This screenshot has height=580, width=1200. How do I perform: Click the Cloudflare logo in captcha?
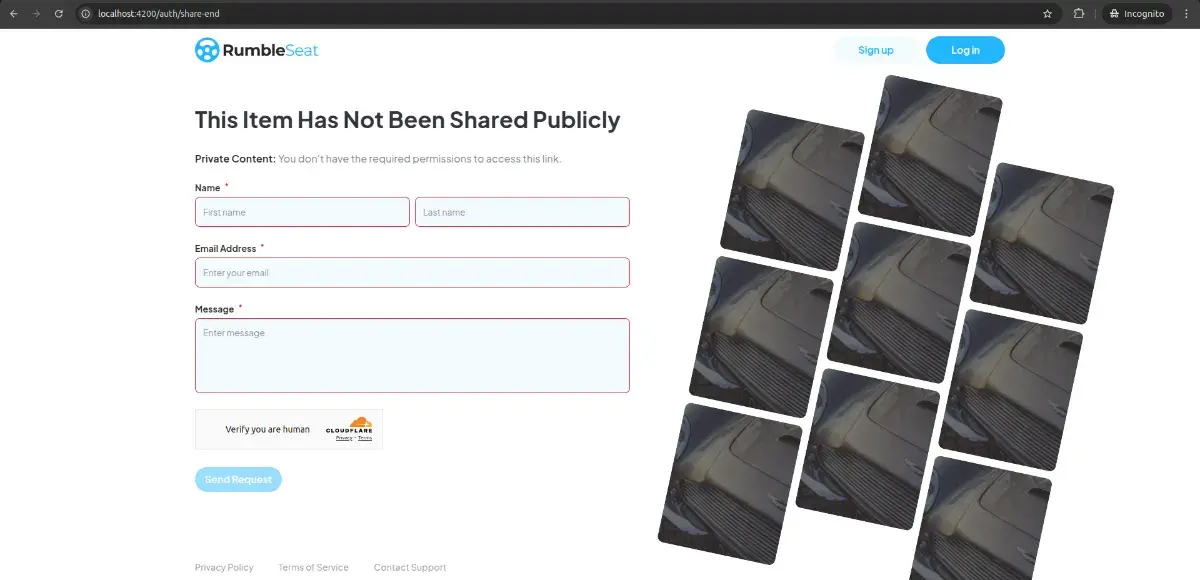(x=349, y=425)
